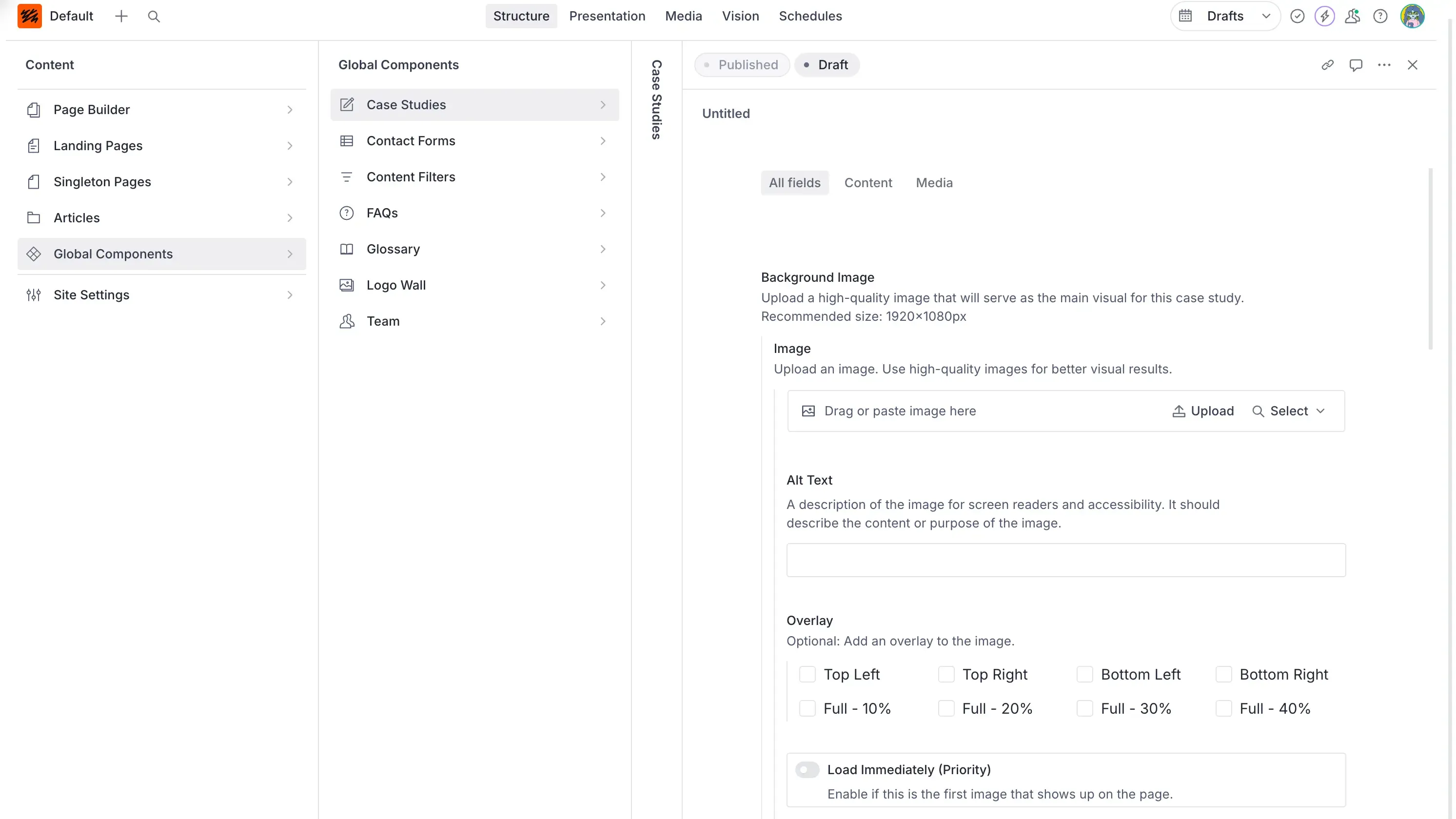Check the Full - 40% overlay checkbox

[1224, 708]
